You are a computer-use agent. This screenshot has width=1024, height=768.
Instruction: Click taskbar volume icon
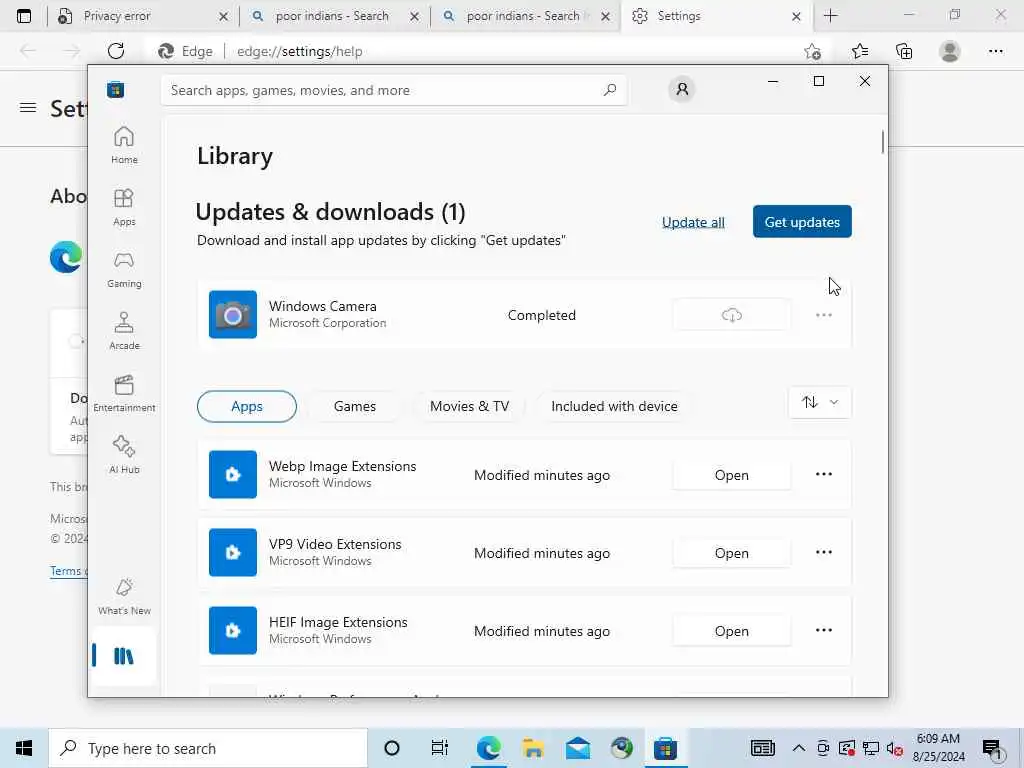pos(894,748)
